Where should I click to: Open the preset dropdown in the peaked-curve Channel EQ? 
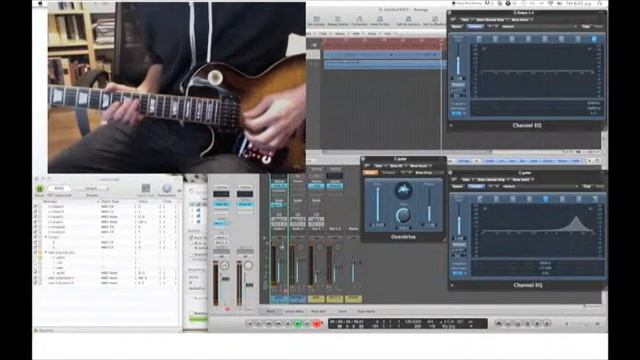pos(540,187)
